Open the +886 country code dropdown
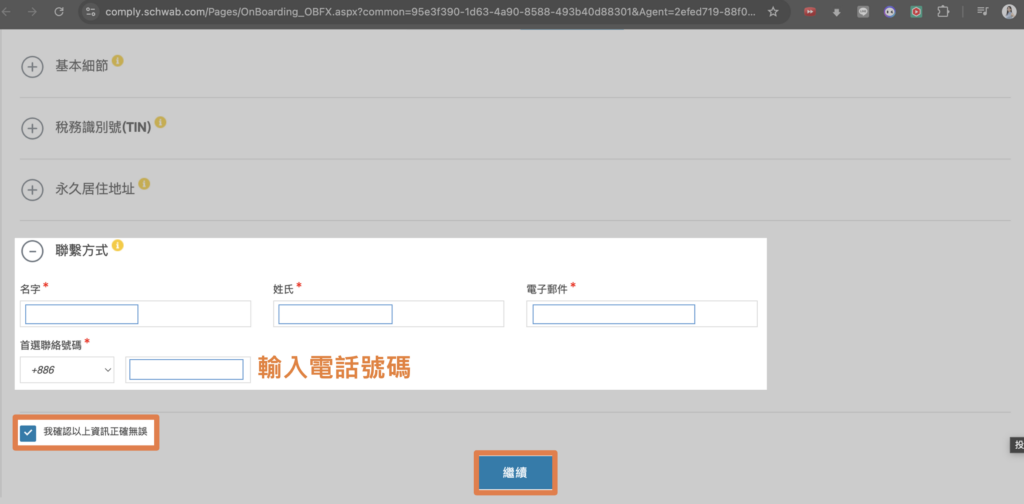The height and width of the screenshot is (504, 1024). 67,370
